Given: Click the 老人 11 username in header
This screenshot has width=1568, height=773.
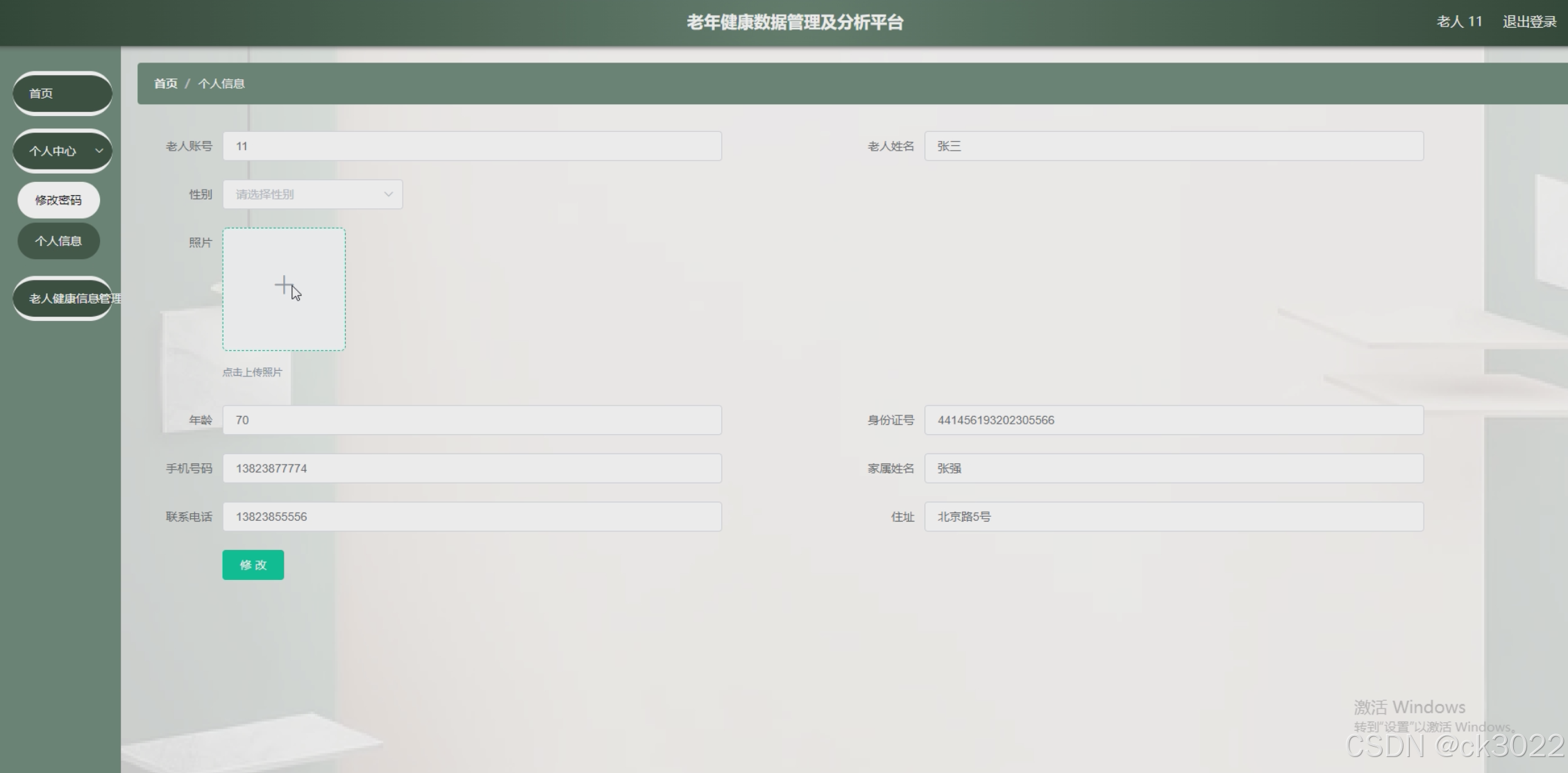Looking at the screenshot, I should point(1459,22).
